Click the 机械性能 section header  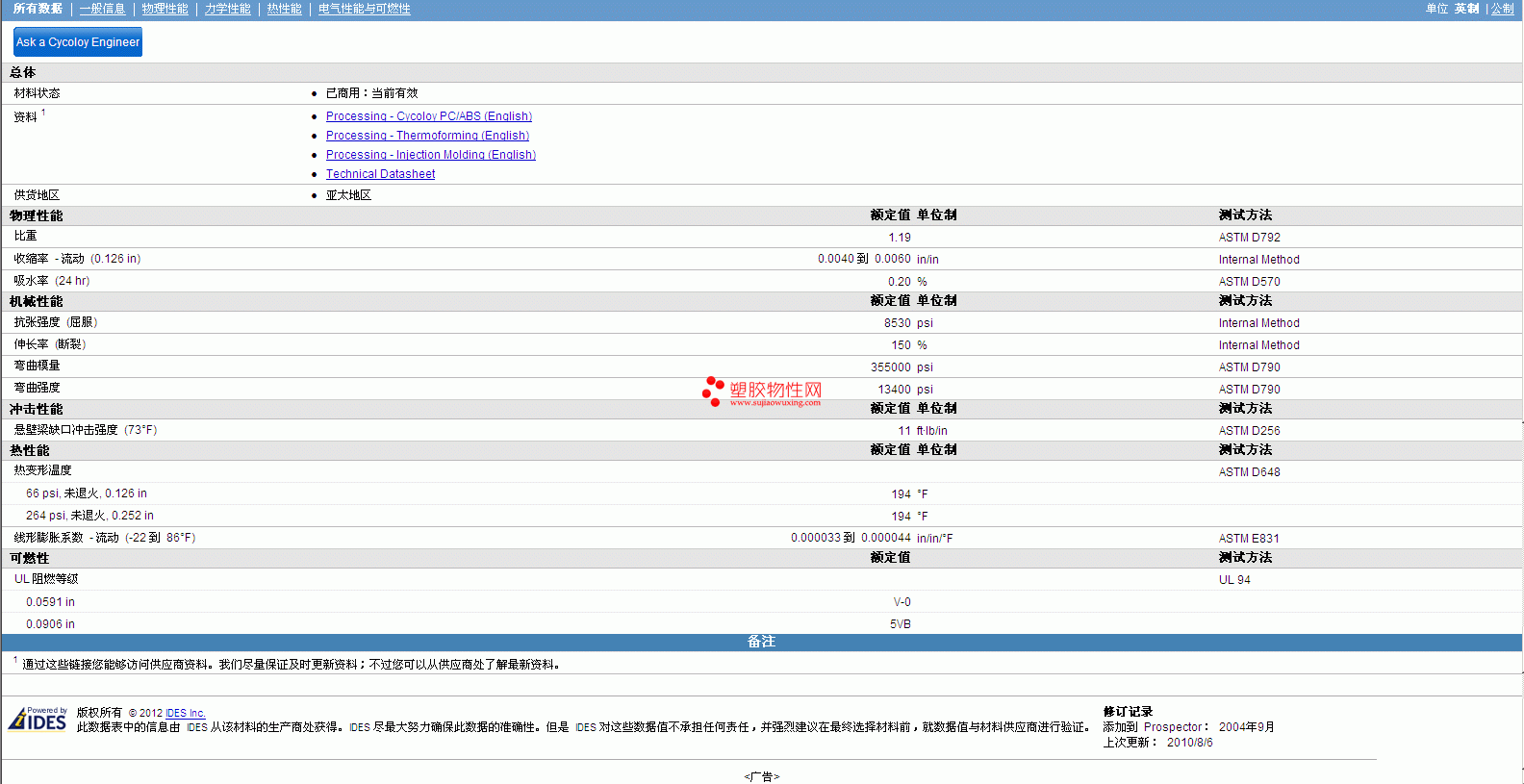[37, 301]
